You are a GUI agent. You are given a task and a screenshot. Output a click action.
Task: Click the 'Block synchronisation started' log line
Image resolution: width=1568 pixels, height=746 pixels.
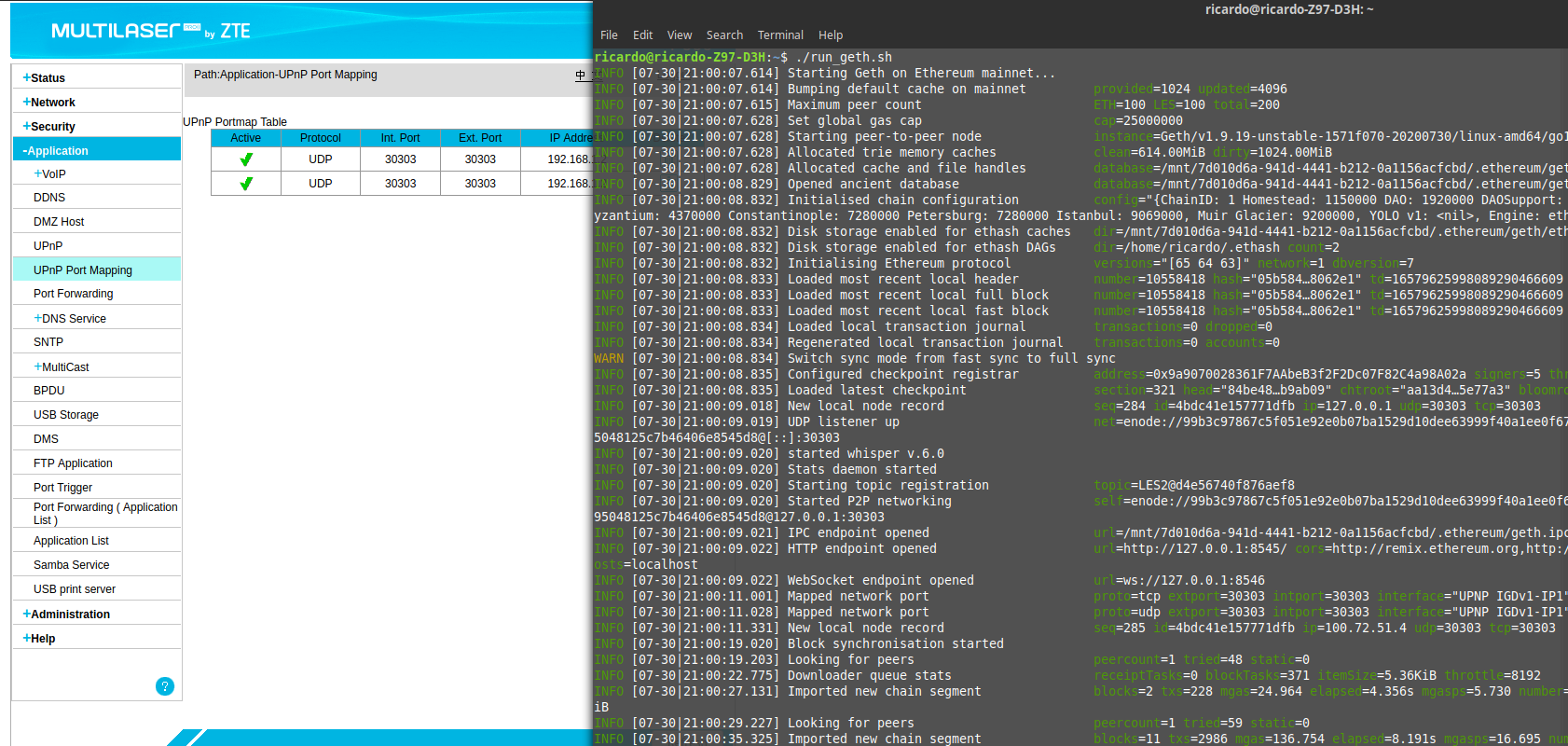click(x=895, y=643)
